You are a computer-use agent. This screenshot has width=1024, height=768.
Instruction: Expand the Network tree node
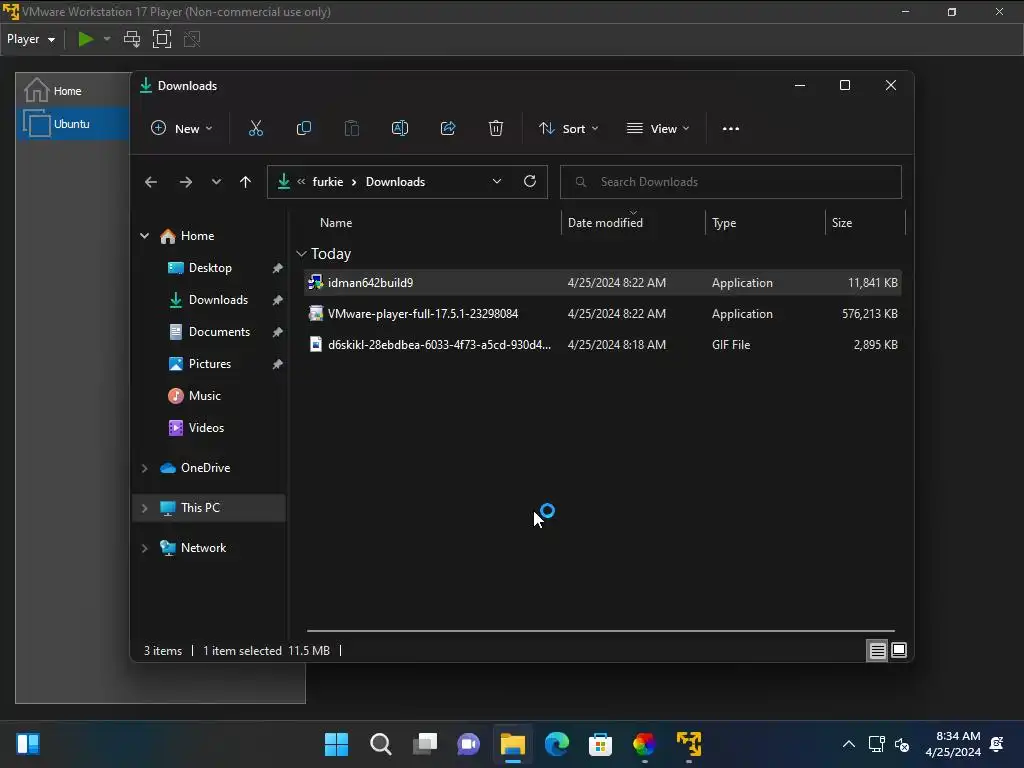coord(144,549)
